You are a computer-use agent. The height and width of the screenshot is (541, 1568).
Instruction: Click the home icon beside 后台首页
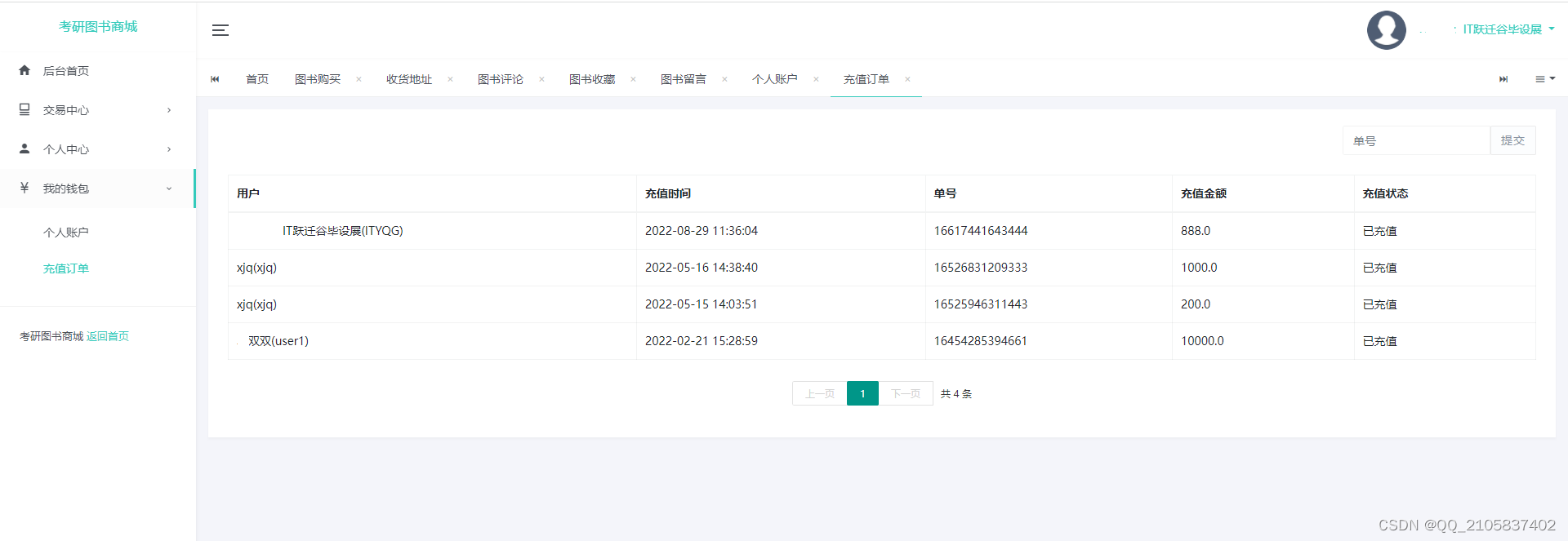24,70
